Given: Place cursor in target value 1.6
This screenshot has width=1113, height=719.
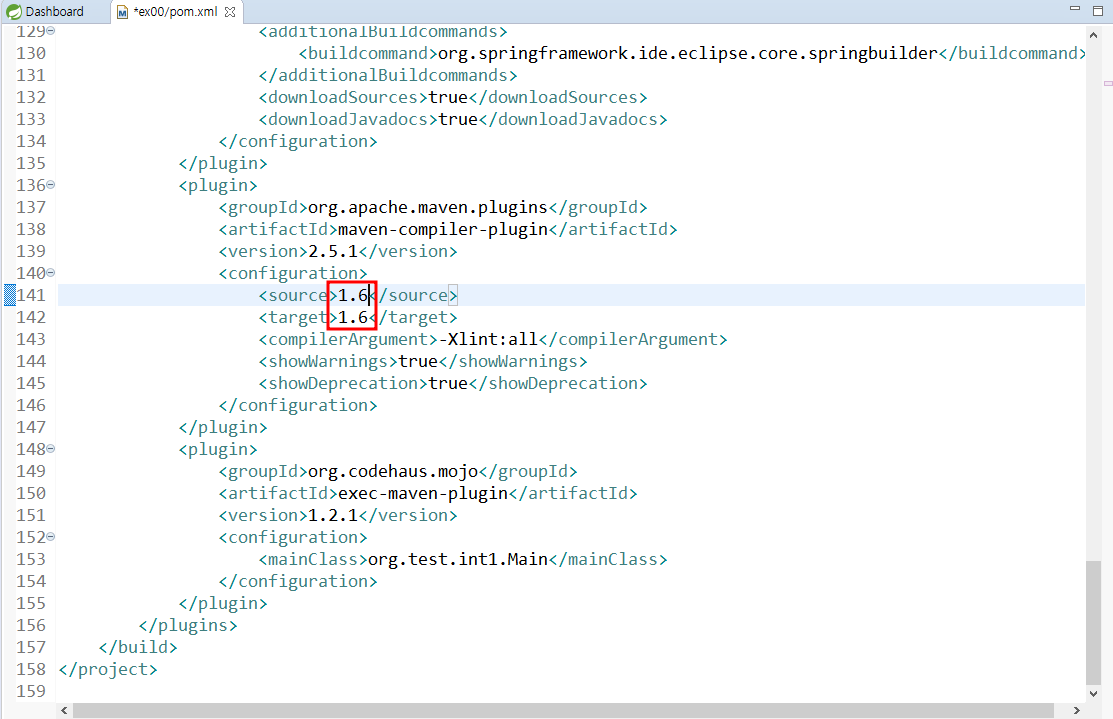Looking at the screenshot, I should 353,317.
